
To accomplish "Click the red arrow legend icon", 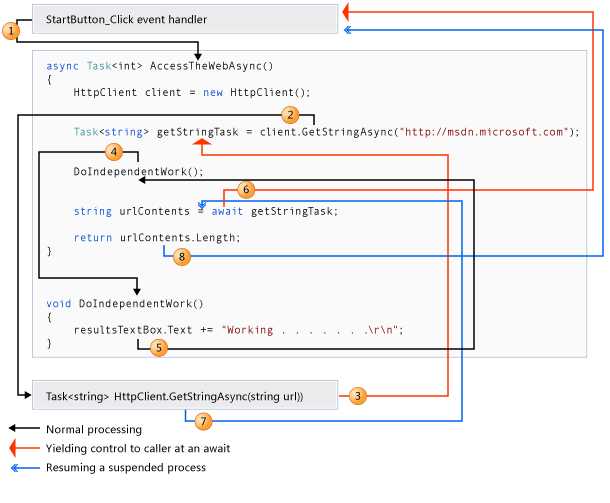I will coord(24,448).
